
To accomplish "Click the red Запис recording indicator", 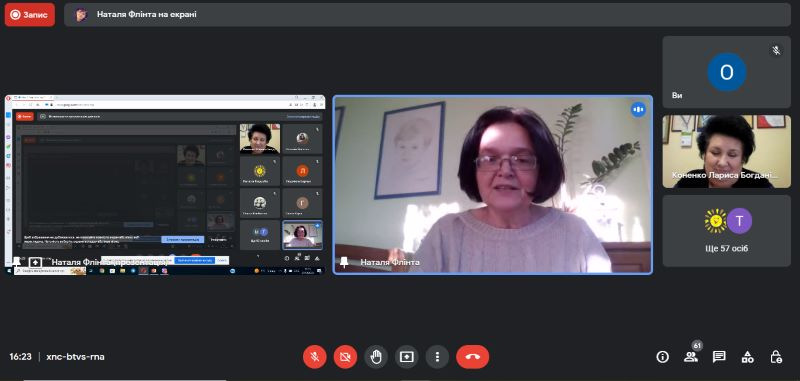I will coord(30,15).
